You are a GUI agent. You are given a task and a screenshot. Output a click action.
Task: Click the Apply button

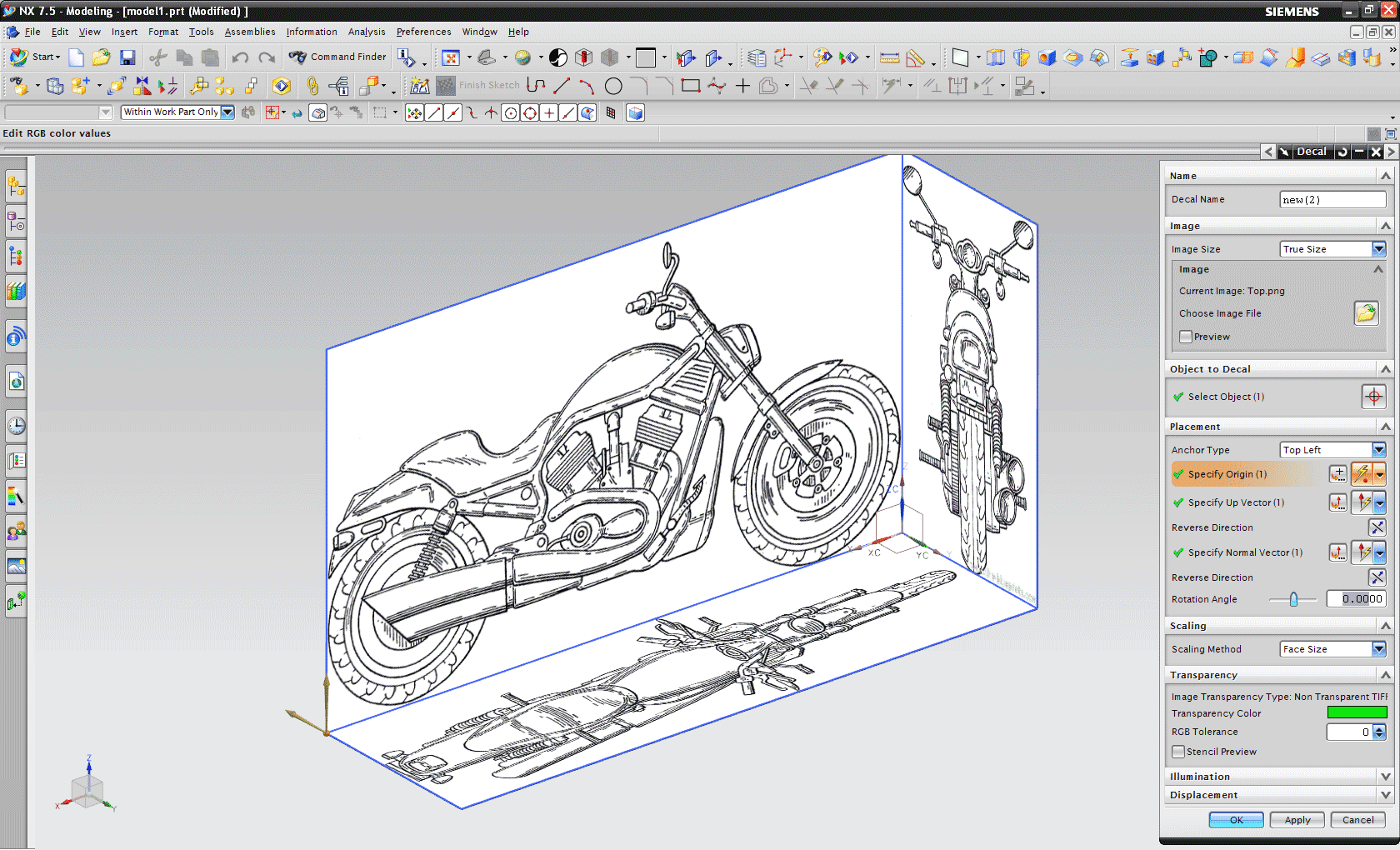click(x=1297, y=820)
